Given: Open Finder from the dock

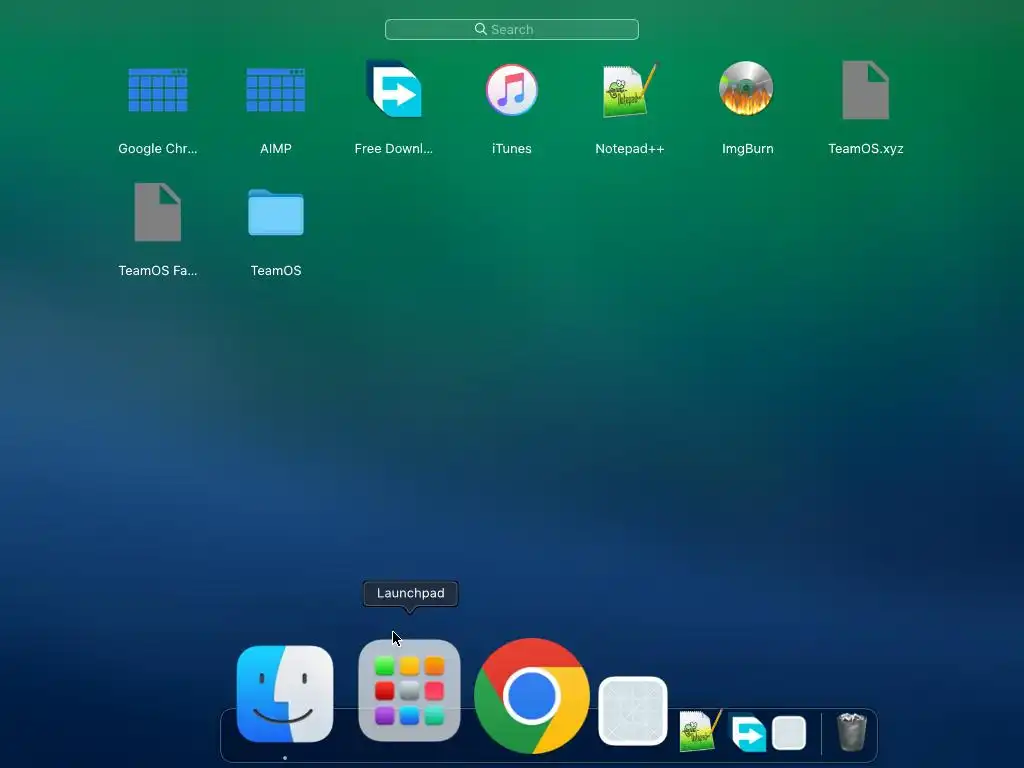Looking at the screenshot, I should pos(285,694).
